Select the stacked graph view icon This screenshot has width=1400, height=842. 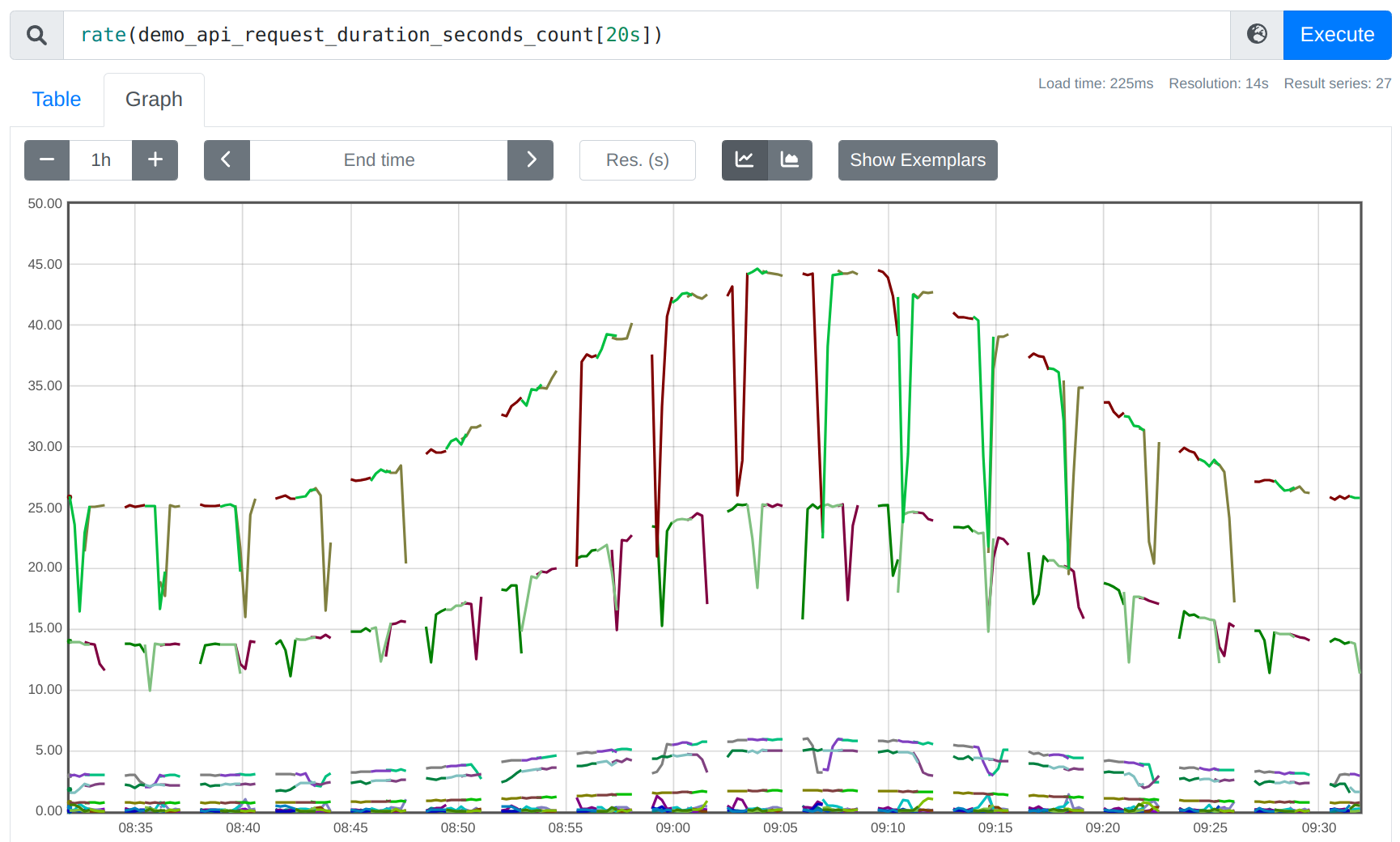coord(790,159)
